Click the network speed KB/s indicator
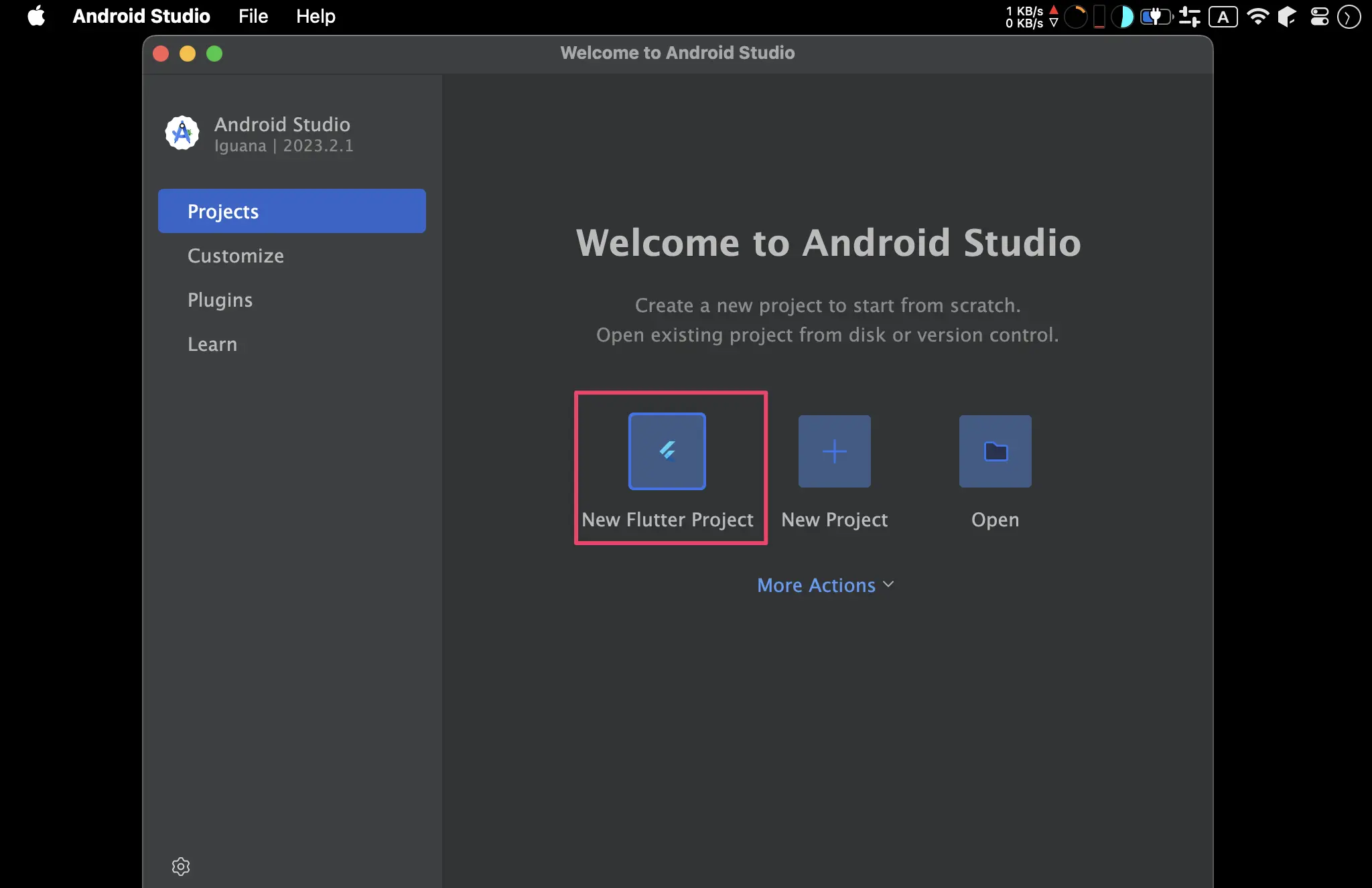Image resolution: width=1372 pixels, height=888 pixels. [1032, 17]
